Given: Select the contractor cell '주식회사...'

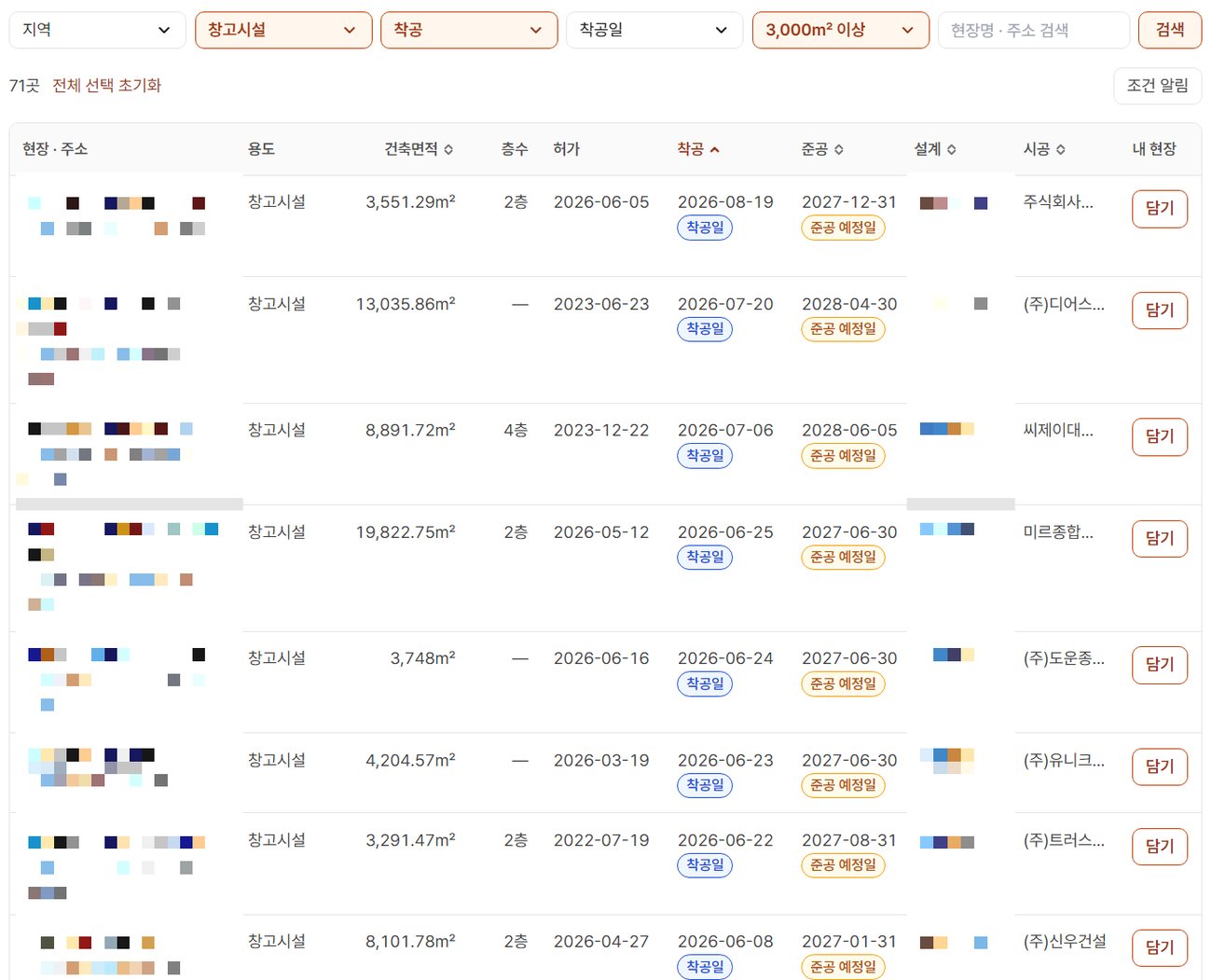Looking at the screenshot, I should [x=1058, y=201].
